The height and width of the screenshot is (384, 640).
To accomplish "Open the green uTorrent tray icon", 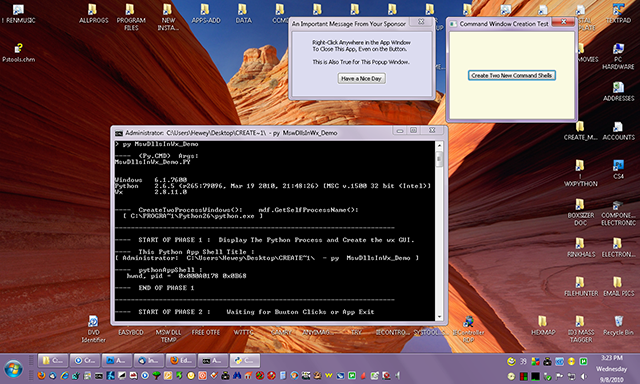I will (x=584, y=361).
